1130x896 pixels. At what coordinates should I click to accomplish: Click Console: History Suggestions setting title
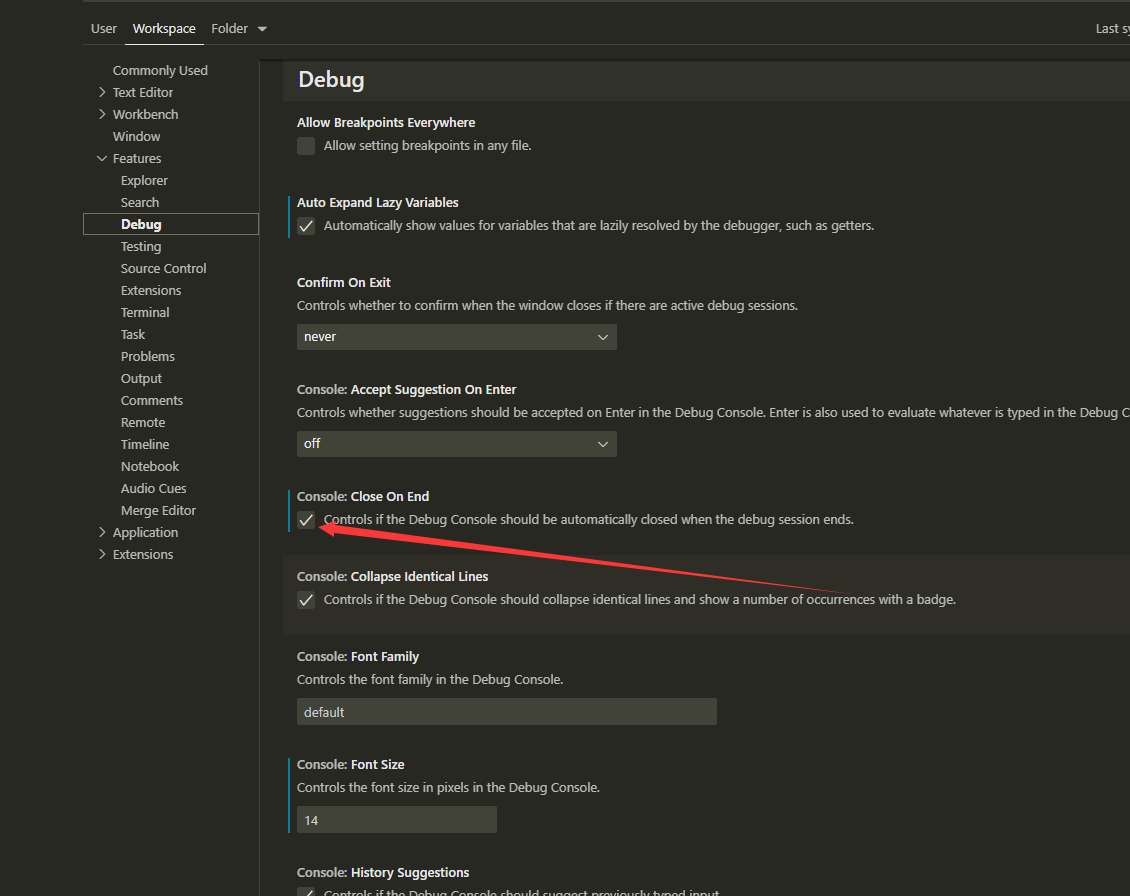click(x=383, y=873)
